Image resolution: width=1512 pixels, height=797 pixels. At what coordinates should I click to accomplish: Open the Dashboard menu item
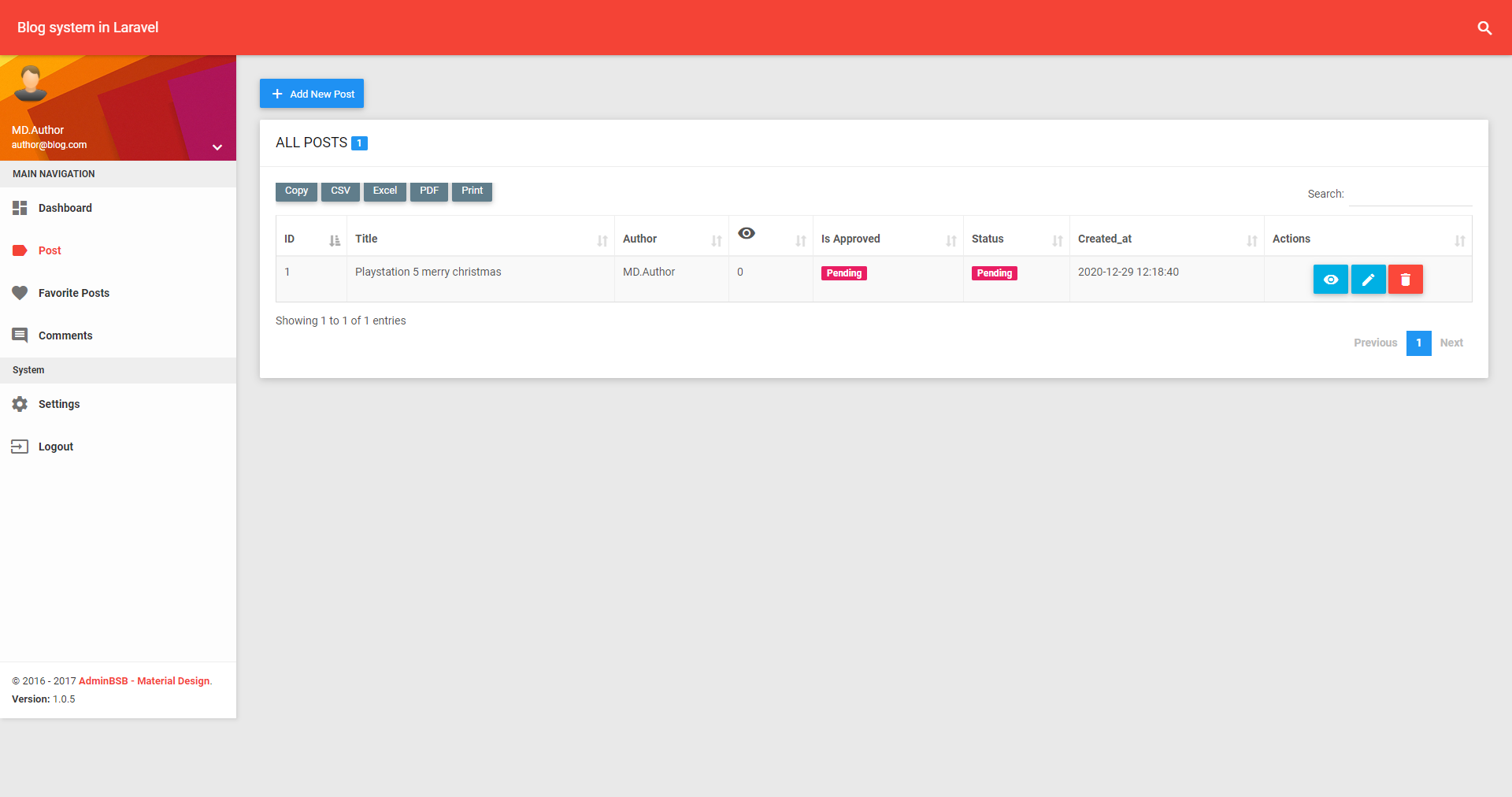tap(118, 208)
